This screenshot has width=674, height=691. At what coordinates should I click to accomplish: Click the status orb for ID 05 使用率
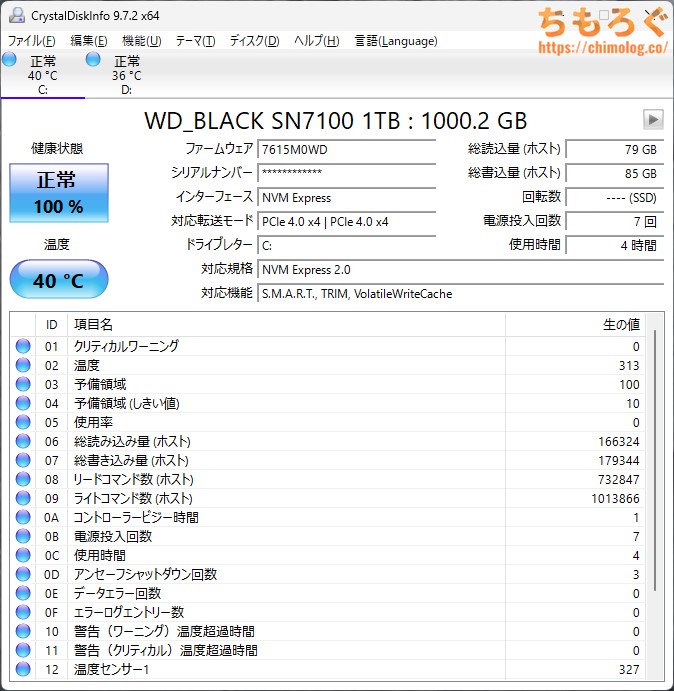tap(23, 422)
